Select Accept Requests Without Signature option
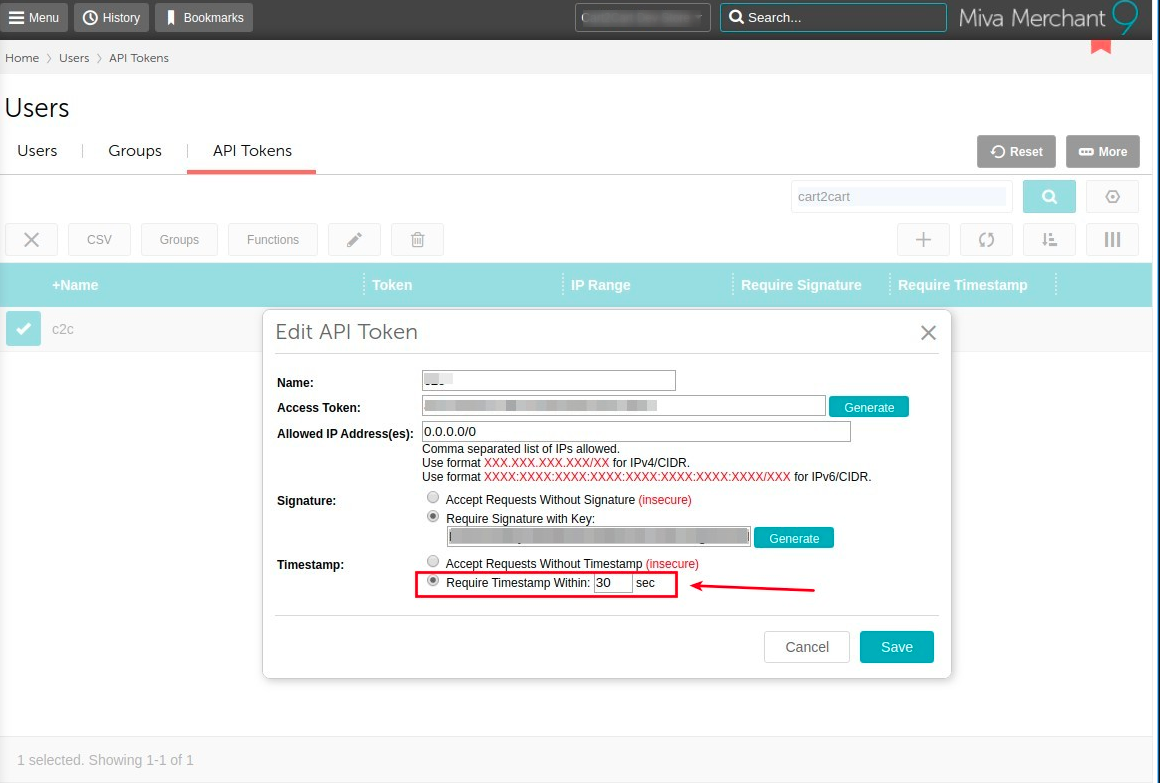The height and width of the screenshot is (783, 1160). [x=433, y=498]
